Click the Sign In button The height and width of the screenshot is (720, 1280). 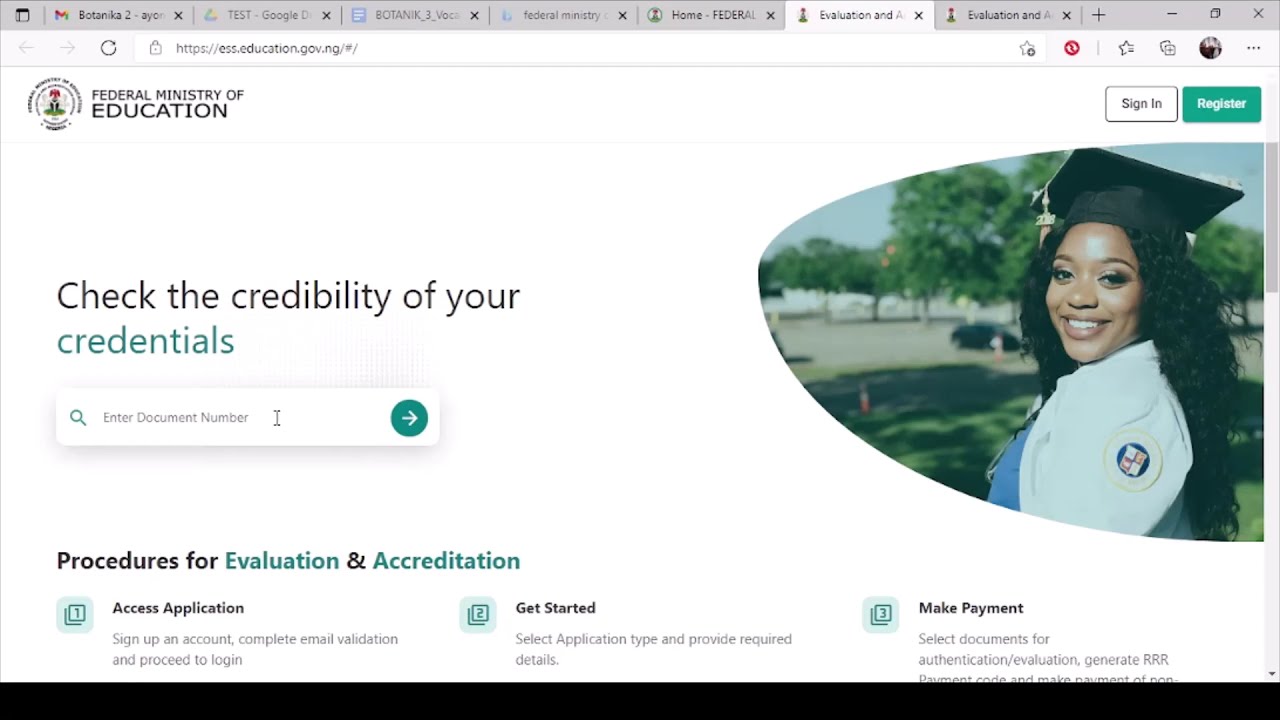click(1141, 104)
